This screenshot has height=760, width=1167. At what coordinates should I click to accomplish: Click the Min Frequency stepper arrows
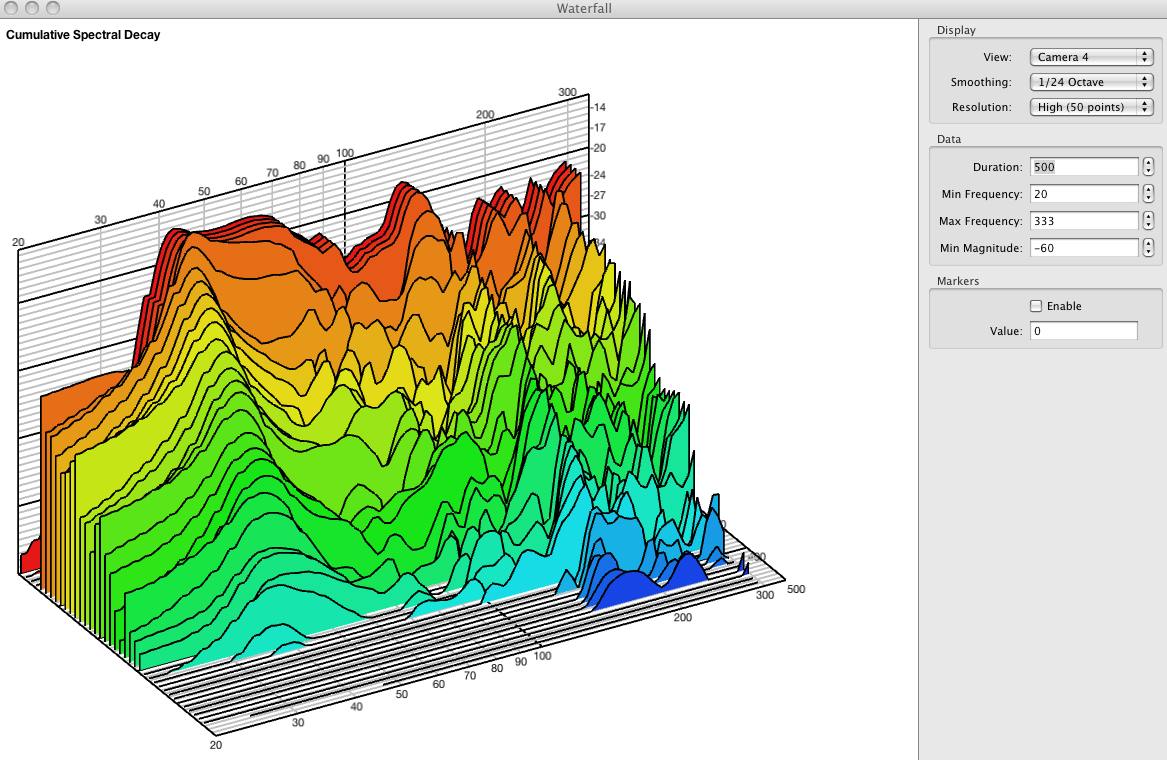tap(1148, 194)
